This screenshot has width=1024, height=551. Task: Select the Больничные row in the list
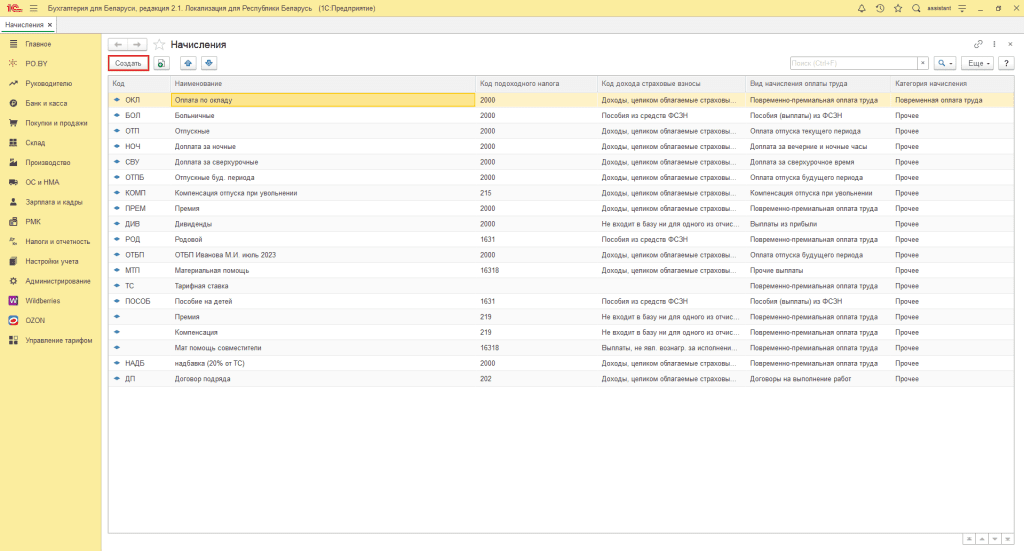click(x=192, y=115)
